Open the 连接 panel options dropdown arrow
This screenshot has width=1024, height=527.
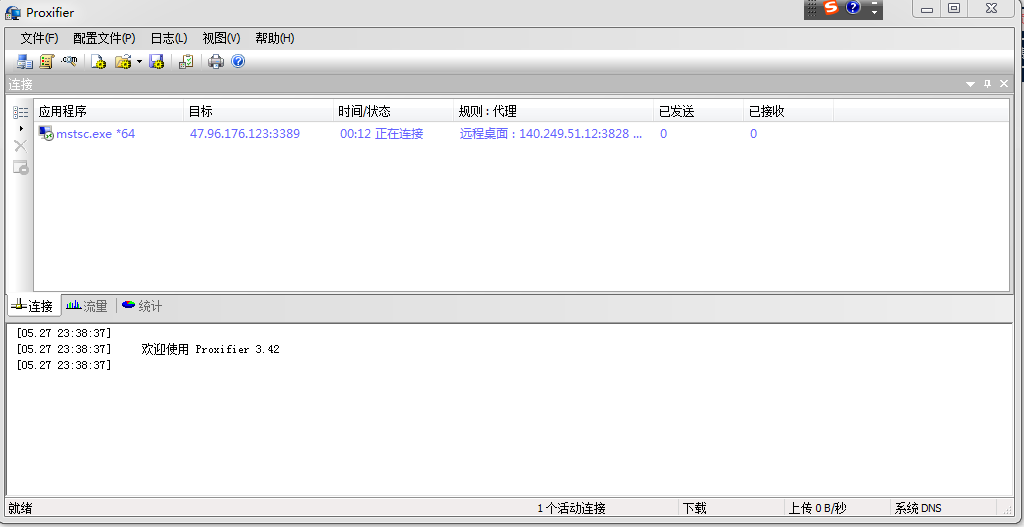(x=970, y=84)
